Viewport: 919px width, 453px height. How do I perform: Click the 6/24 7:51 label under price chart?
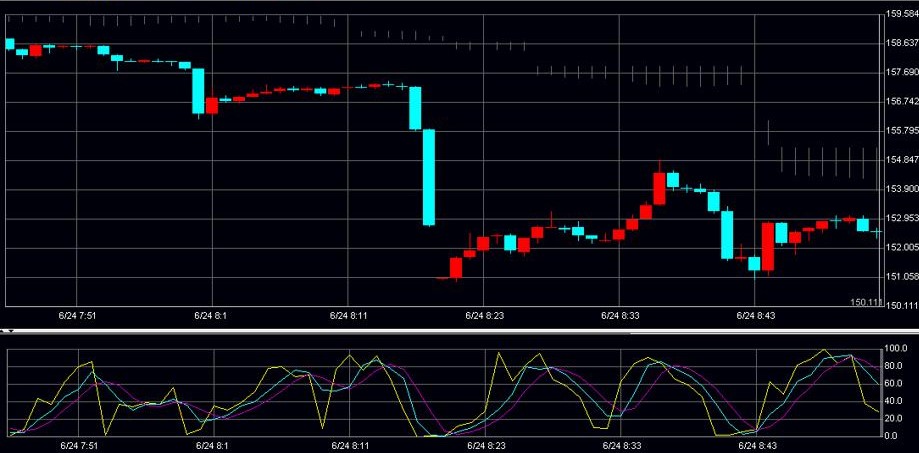click(x=77, y=315)
